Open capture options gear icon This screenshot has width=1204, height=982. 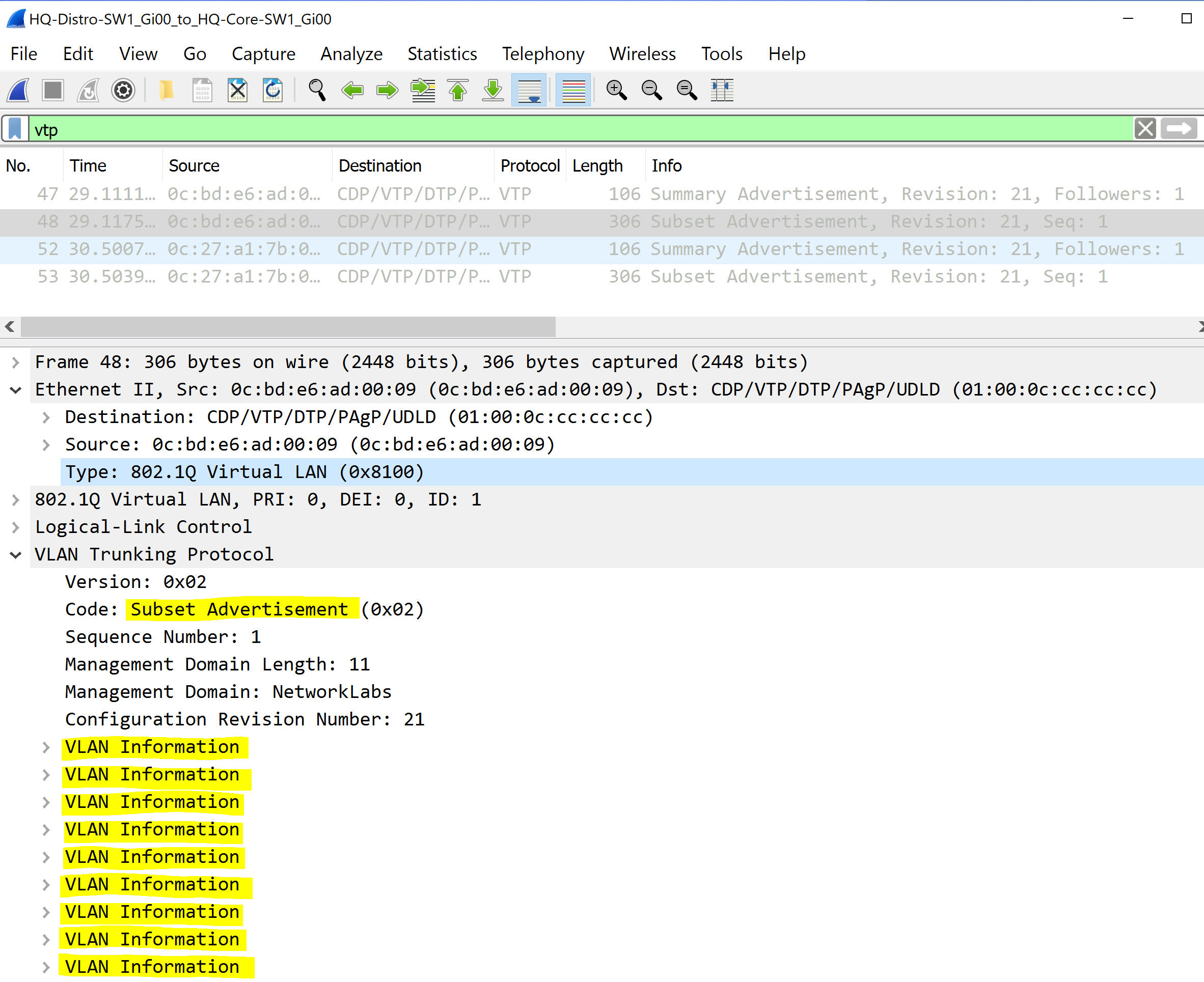click(123, 90)
